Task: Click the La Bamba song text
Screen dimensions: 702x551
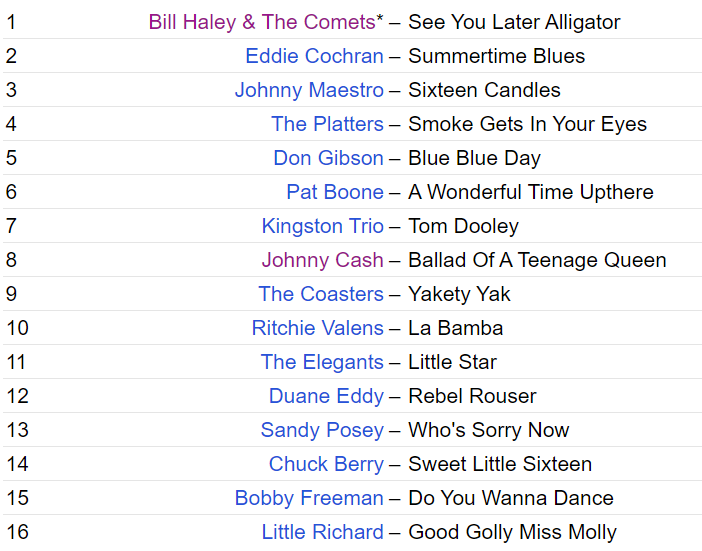Action: click(x=455, y=328)
